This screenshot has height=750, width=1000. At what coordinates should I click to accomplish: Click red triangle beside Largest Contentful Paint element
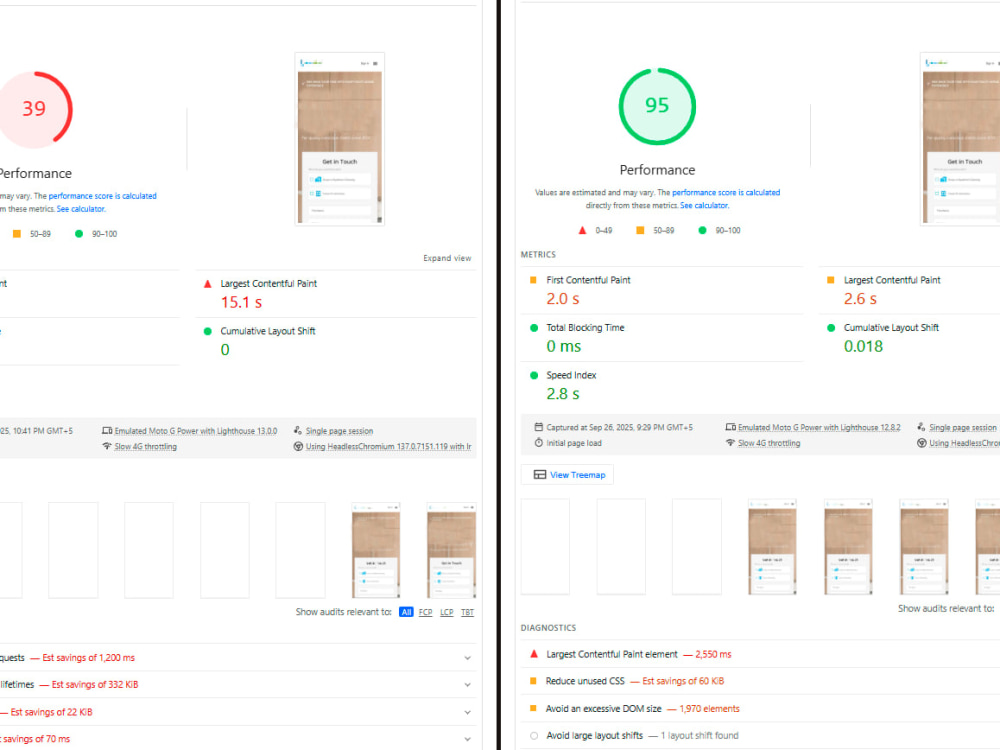point(534,654)
